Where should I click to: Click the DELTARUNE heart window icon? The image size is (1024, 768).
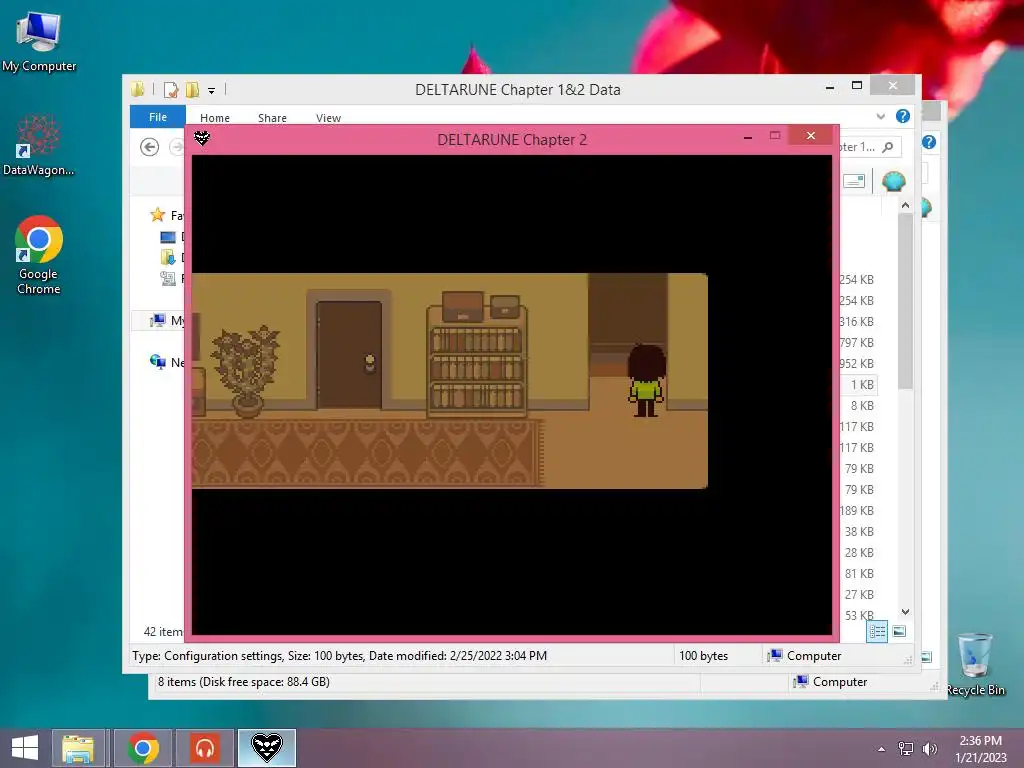[x=202, y=138]
